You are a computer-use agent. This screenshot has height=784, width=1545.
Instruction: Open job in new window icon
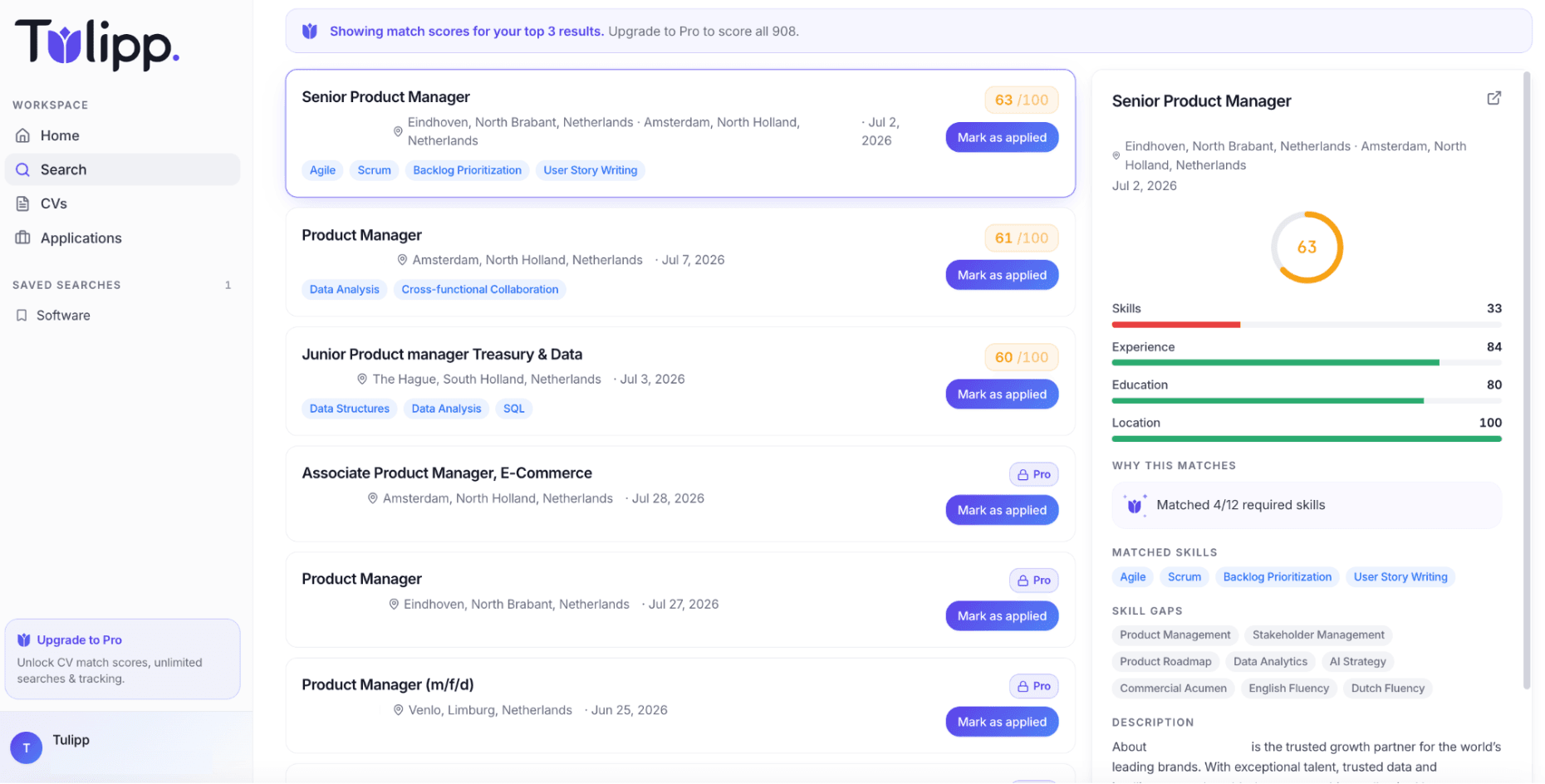coord(1493,98)
